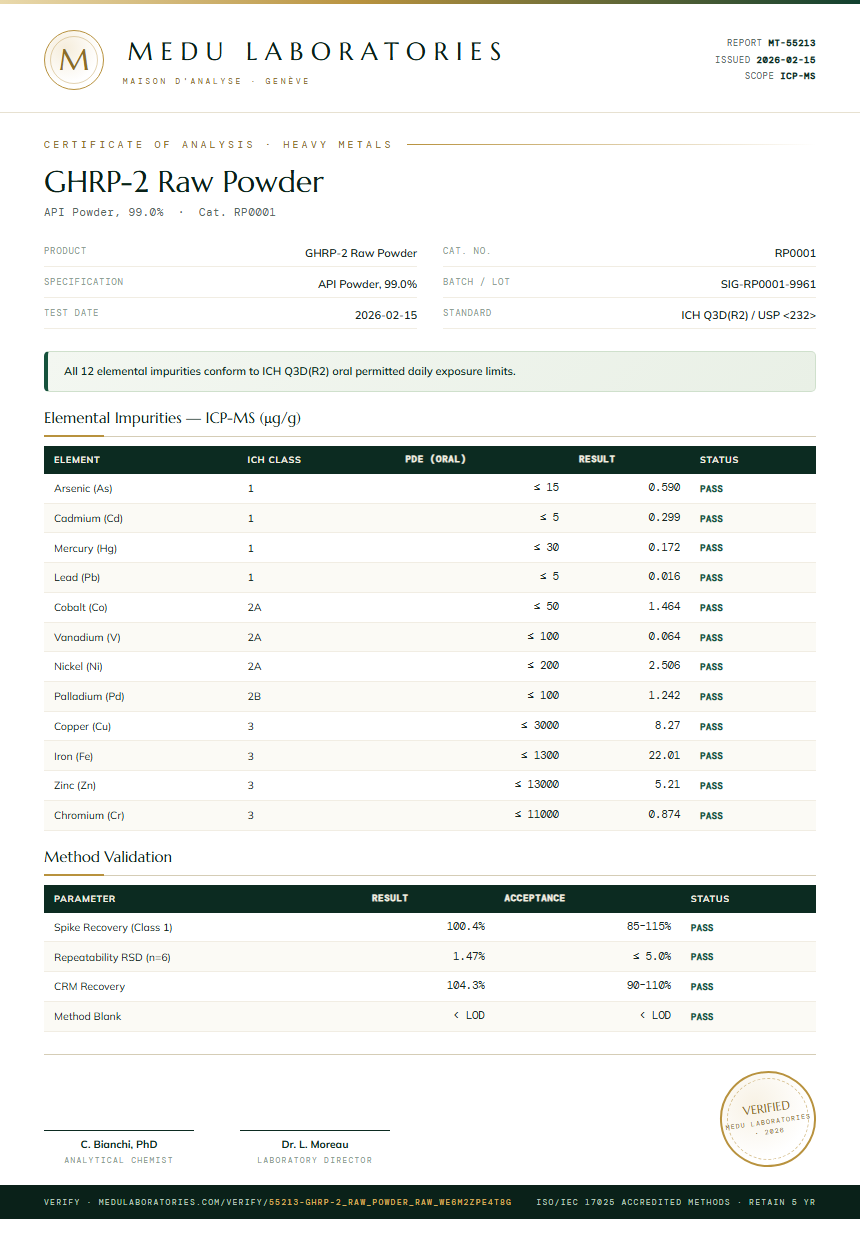The image size is (860, 1249).
Task: Click the PDE (ORAL) column header
Action: tap(436, 460)
